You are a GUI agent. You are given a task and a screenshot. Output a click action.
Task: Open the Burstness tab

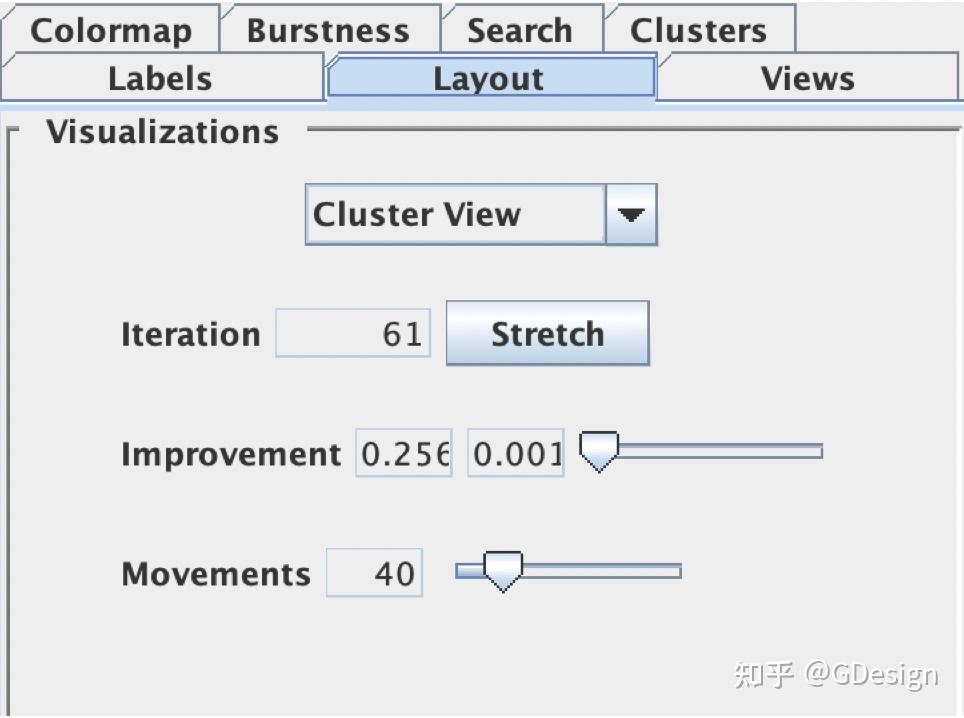pyautogui.click(x=328, y=29)
